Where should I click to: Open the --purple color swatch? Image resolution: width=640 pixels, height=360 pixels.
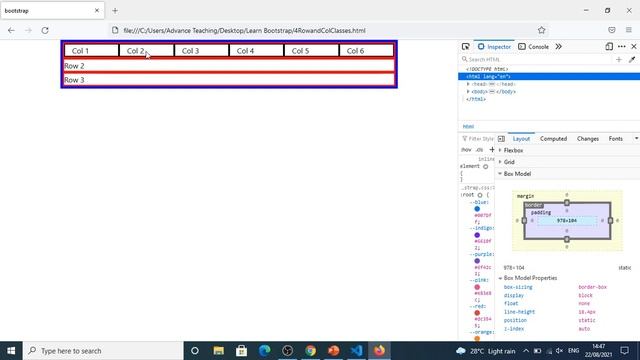[477, 261]
